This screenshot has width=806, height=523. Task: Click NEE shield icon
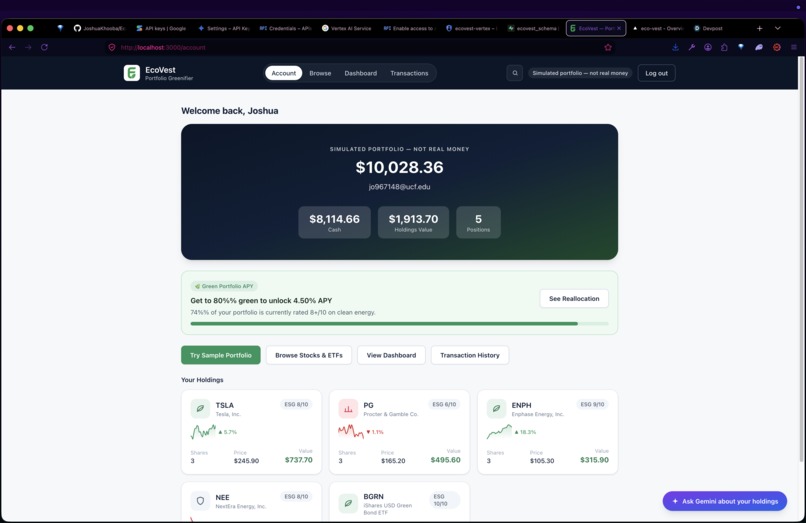pyautogui.click(x=200, y=500)
